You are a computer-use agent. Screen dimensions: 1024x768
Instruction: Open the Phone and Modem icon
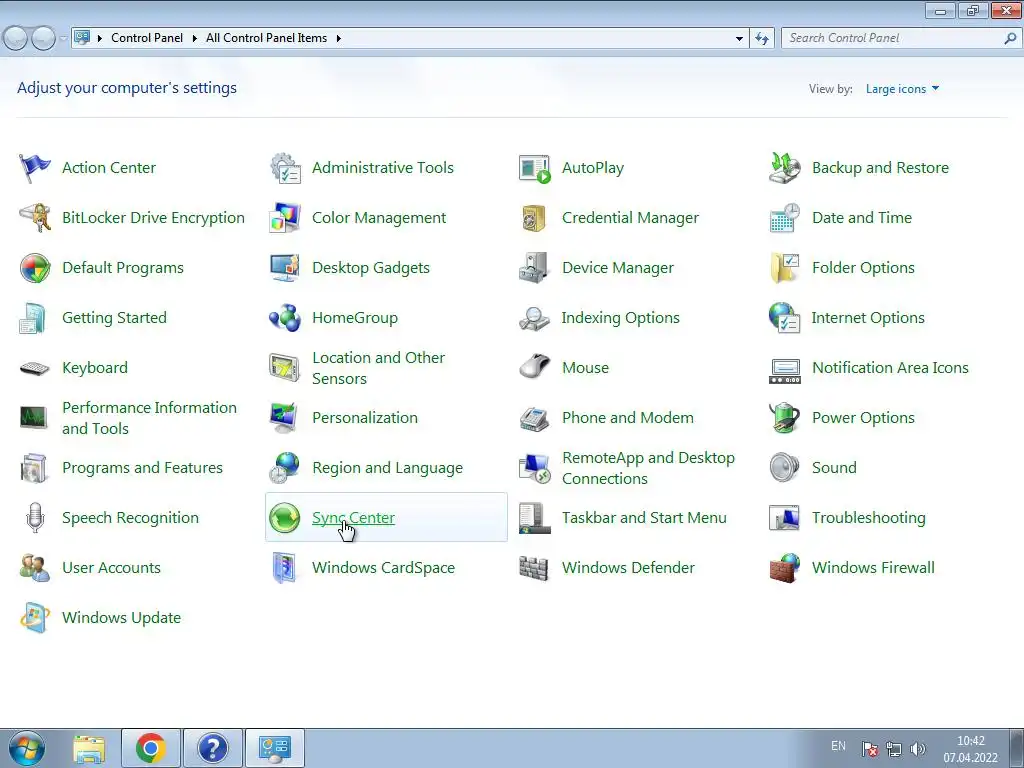535,418
